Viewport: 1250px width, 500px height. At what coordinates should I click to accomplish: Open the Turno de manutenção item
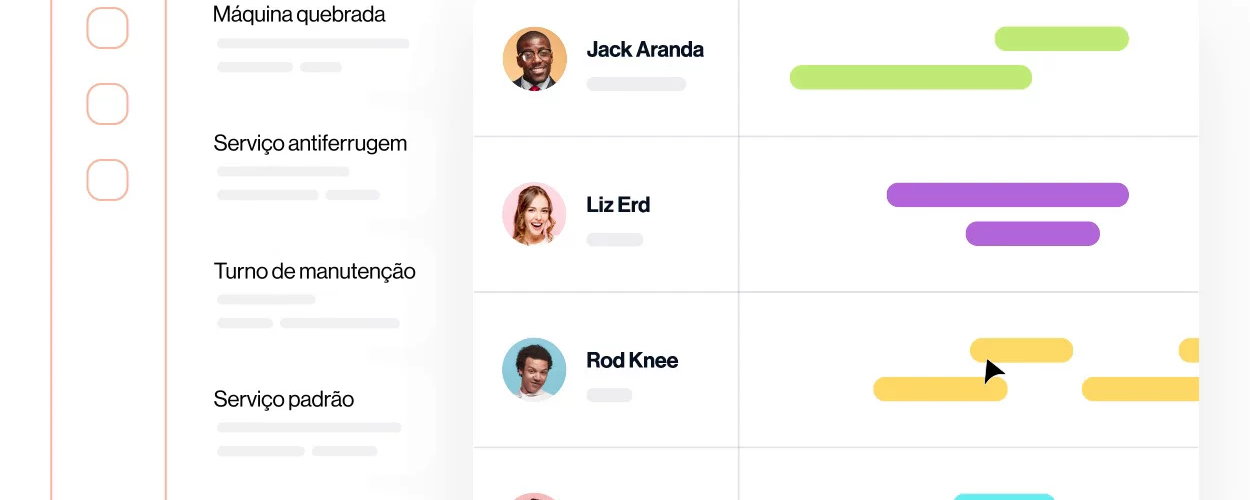point(314,271)
